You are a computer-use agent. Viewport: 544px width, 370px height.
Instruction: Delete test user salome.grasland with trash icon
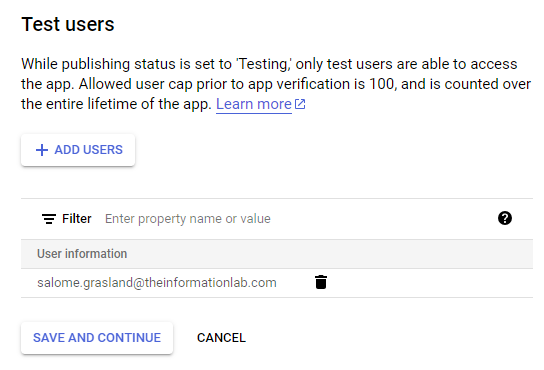pos(321,282)
